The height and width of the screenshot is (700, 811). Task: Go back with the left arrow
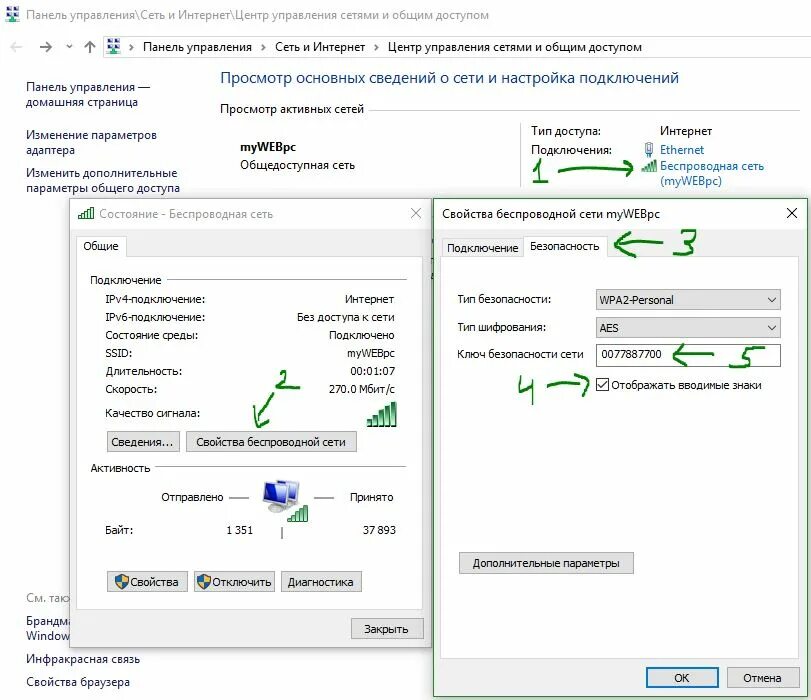click(x=17, y=47)
